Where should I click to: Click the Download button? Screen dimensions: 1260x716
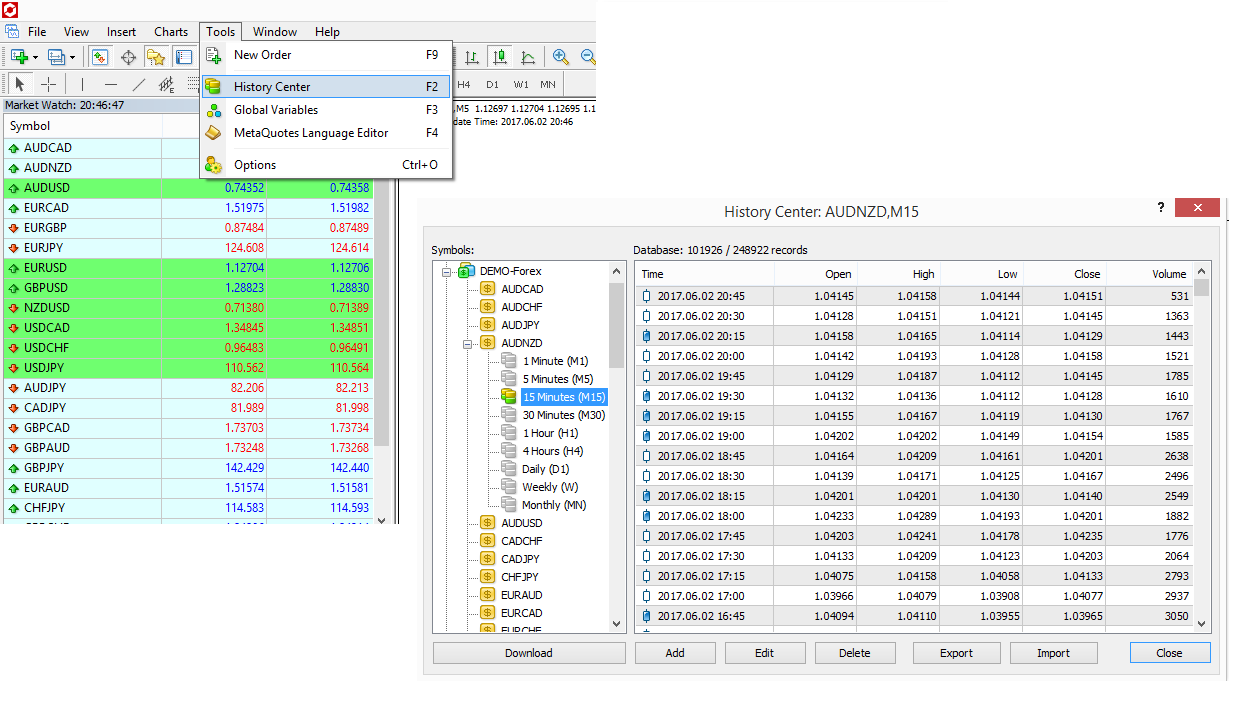[x=529, y=653]
